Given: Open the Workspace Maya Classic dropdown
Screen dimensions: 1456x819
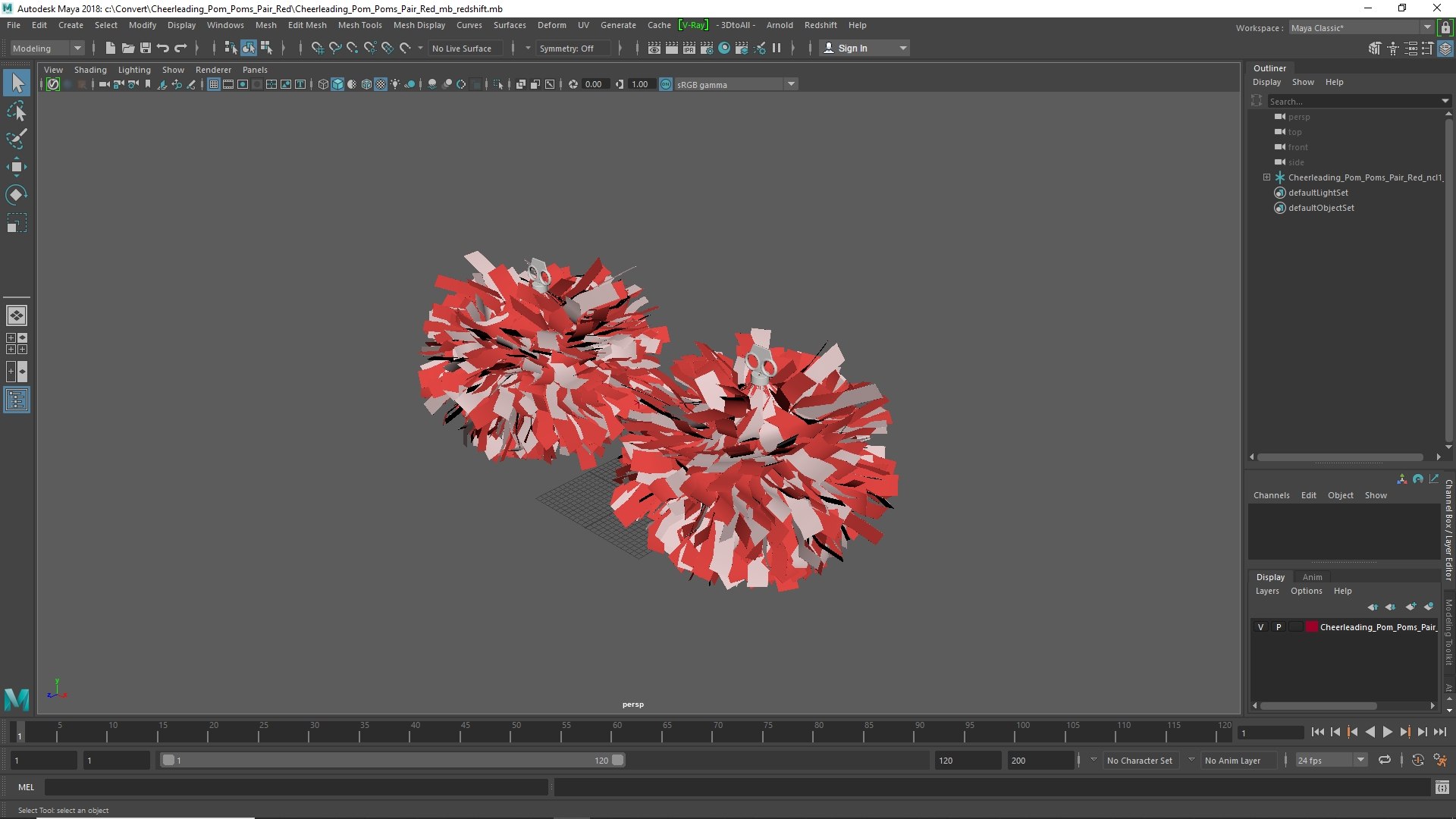Looking at the screenshot, I should click(x=1360, y=27).
